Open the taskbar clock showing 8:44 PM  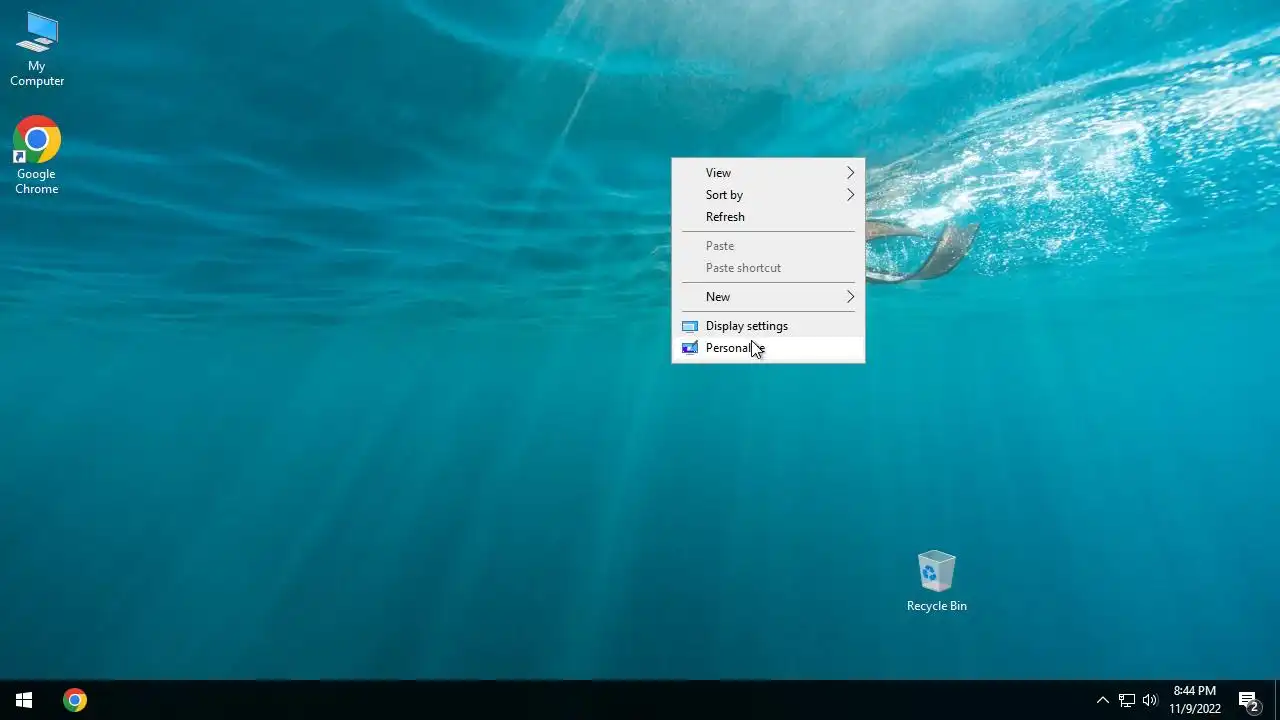pyautogui.click(x=1195, y=700)
